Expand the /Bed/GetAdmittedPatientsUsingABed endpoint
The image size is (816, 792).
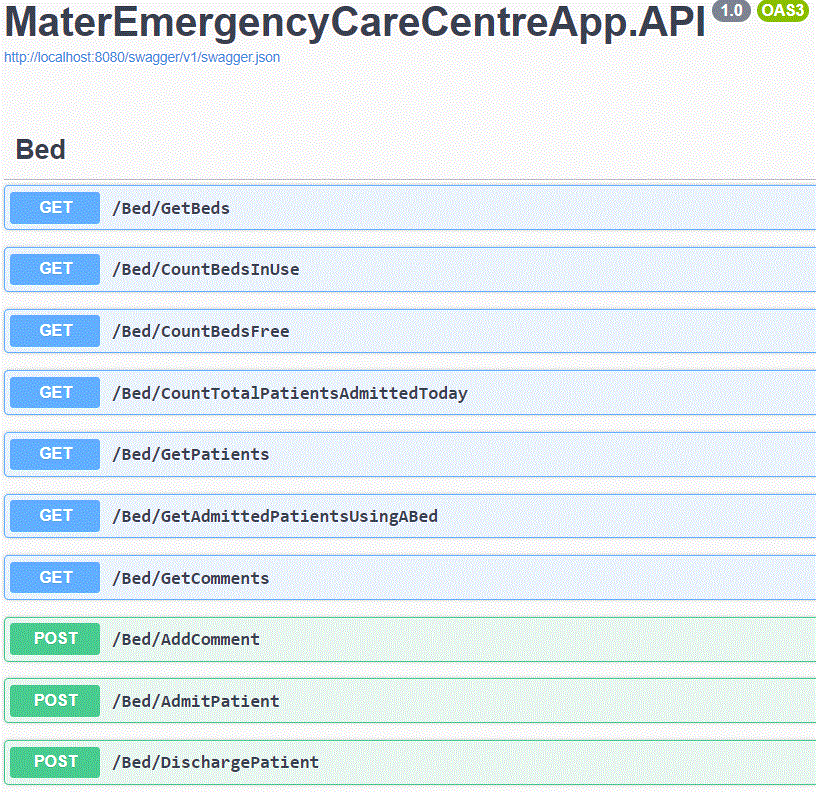pyautogui.click(x=400, y=516)
